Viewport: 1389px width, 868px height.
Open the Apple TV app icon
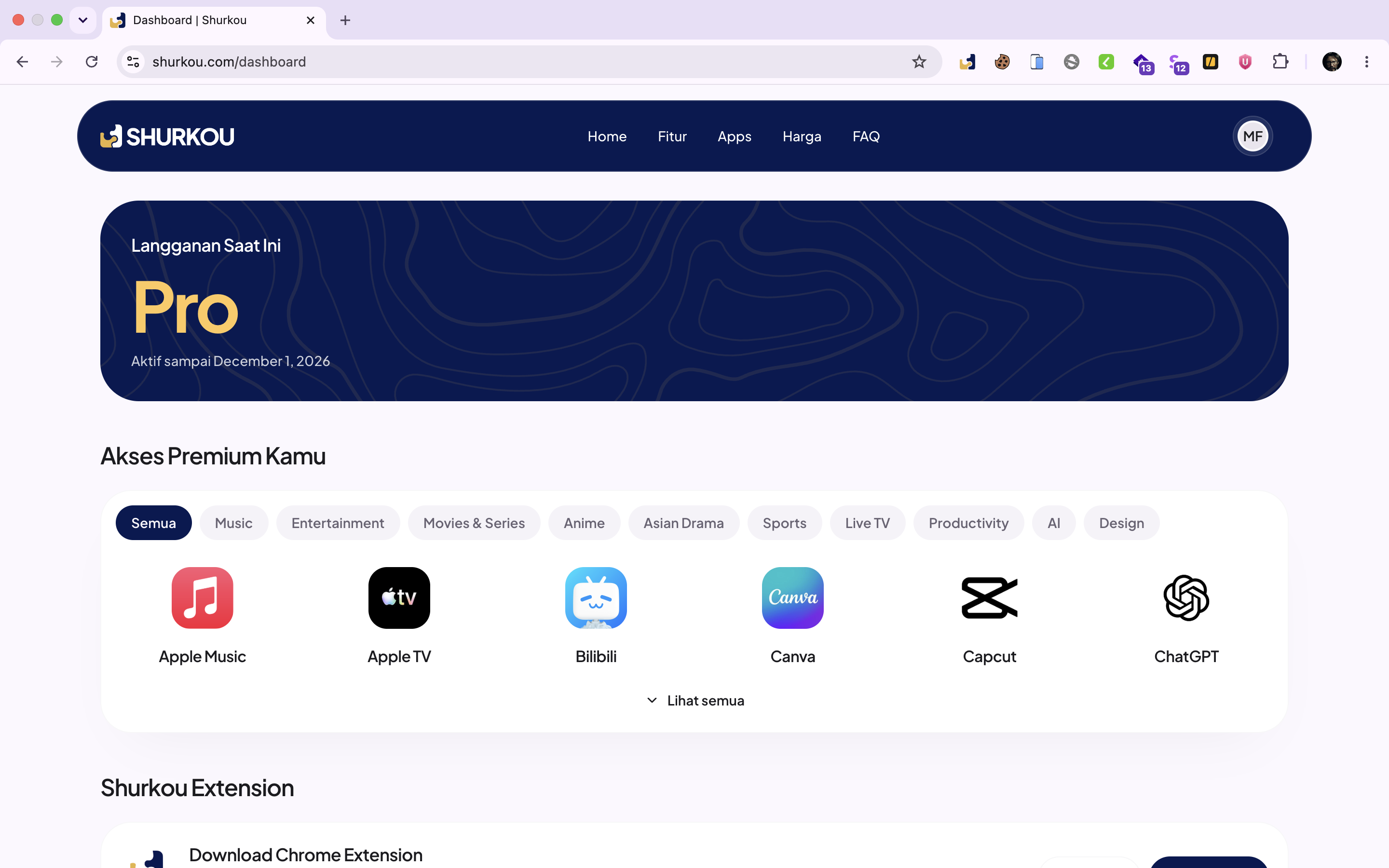[399, 597]
